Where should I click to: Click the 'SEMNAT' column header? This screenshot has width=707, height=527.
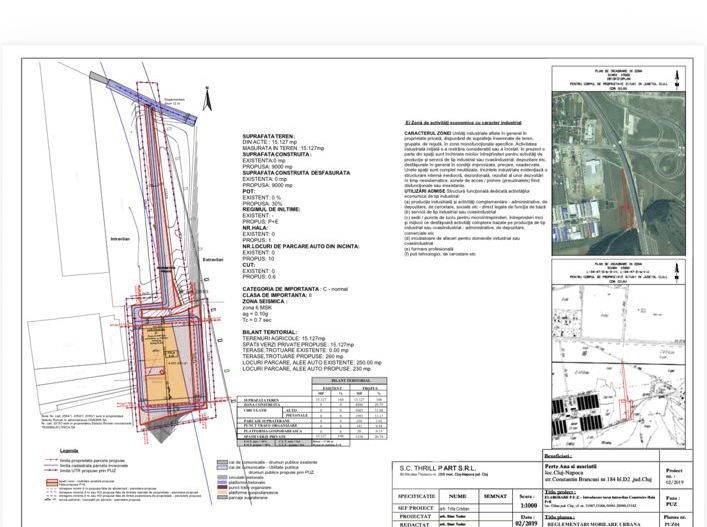click(x=496, y=496)
